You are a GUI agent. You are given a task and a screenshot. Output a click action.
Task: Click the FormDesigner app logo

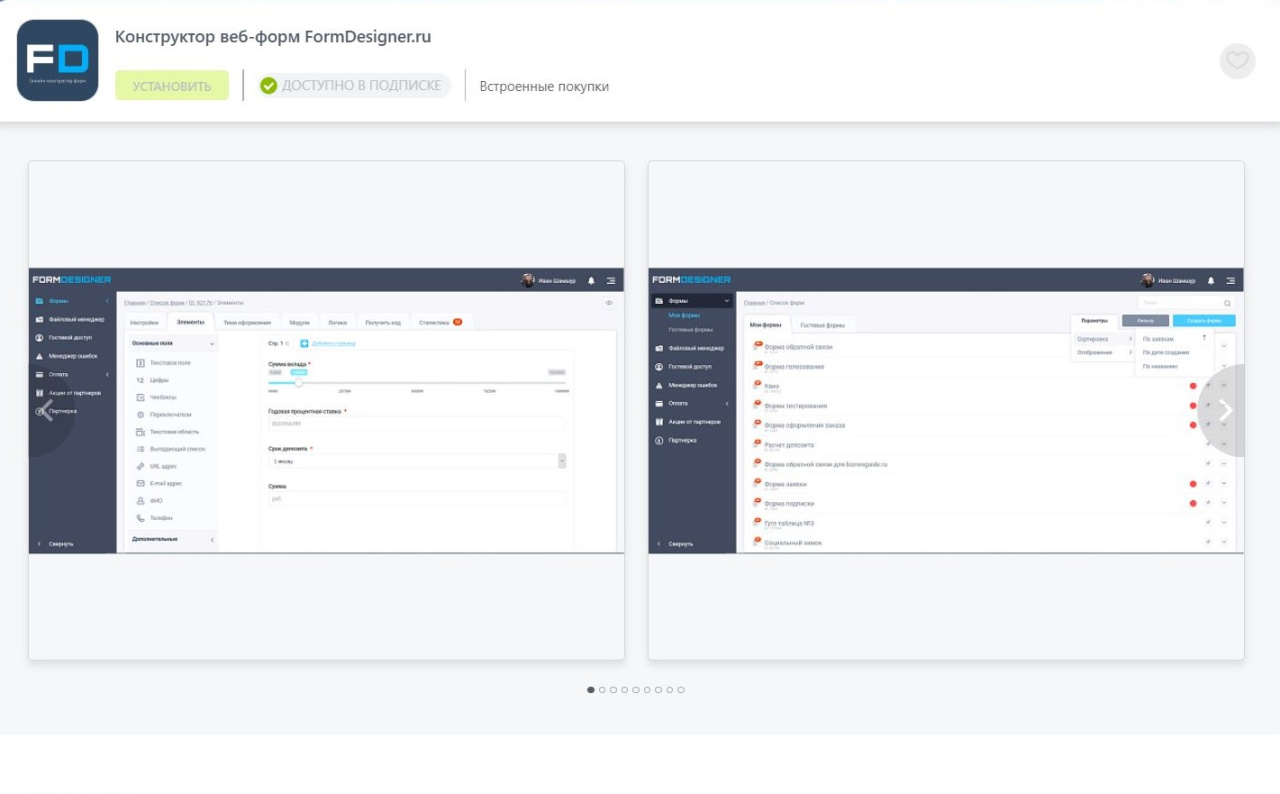click(57, 60)
